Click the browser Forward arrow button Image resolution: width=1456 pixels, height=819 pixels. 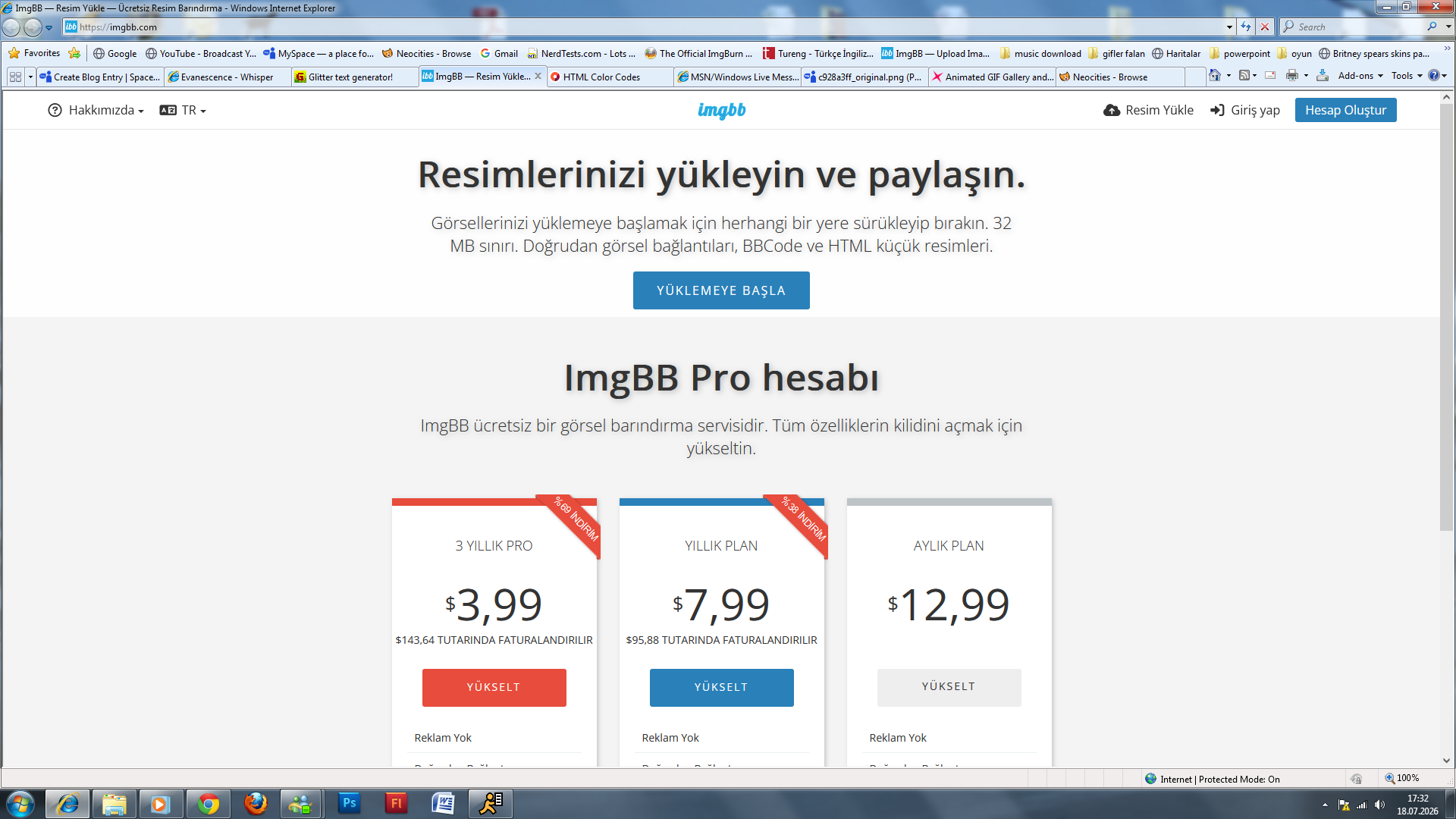[33, 27]
